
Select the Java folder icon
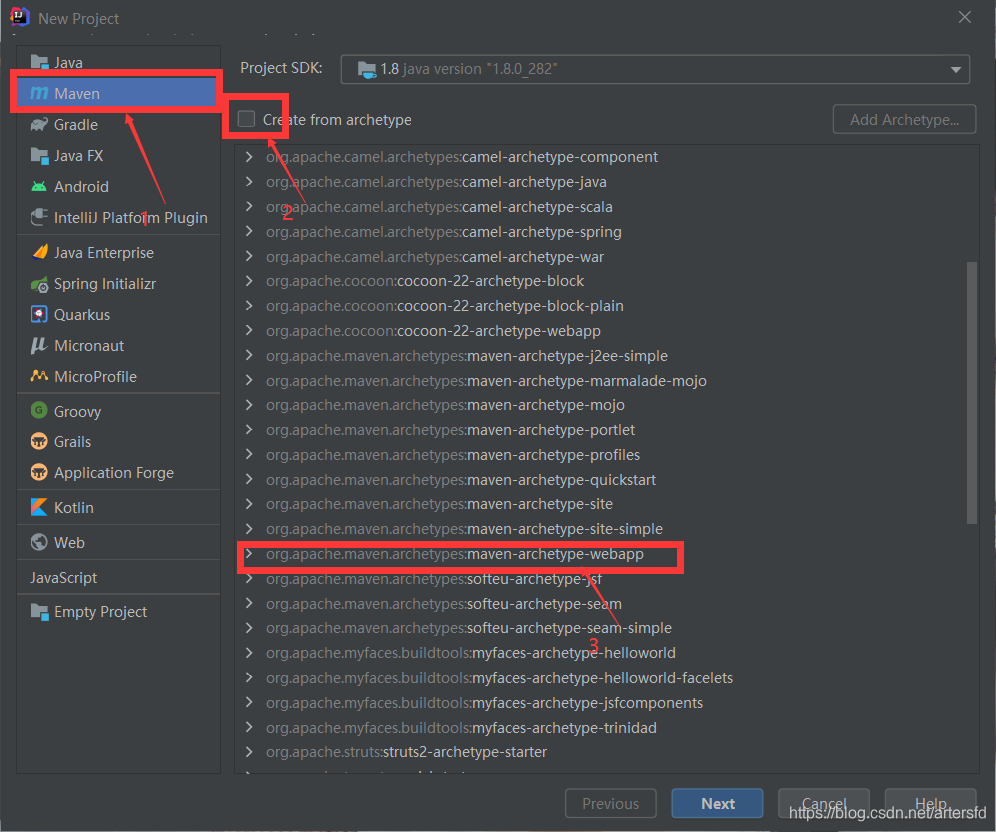point(39,62)
